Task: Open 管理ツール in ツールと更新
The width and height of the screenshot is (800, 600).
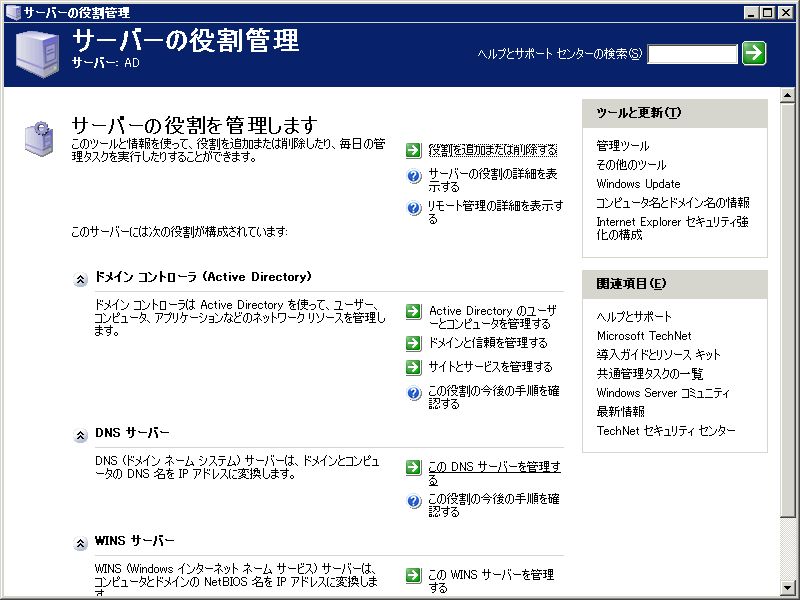Action: coord(622,146)
